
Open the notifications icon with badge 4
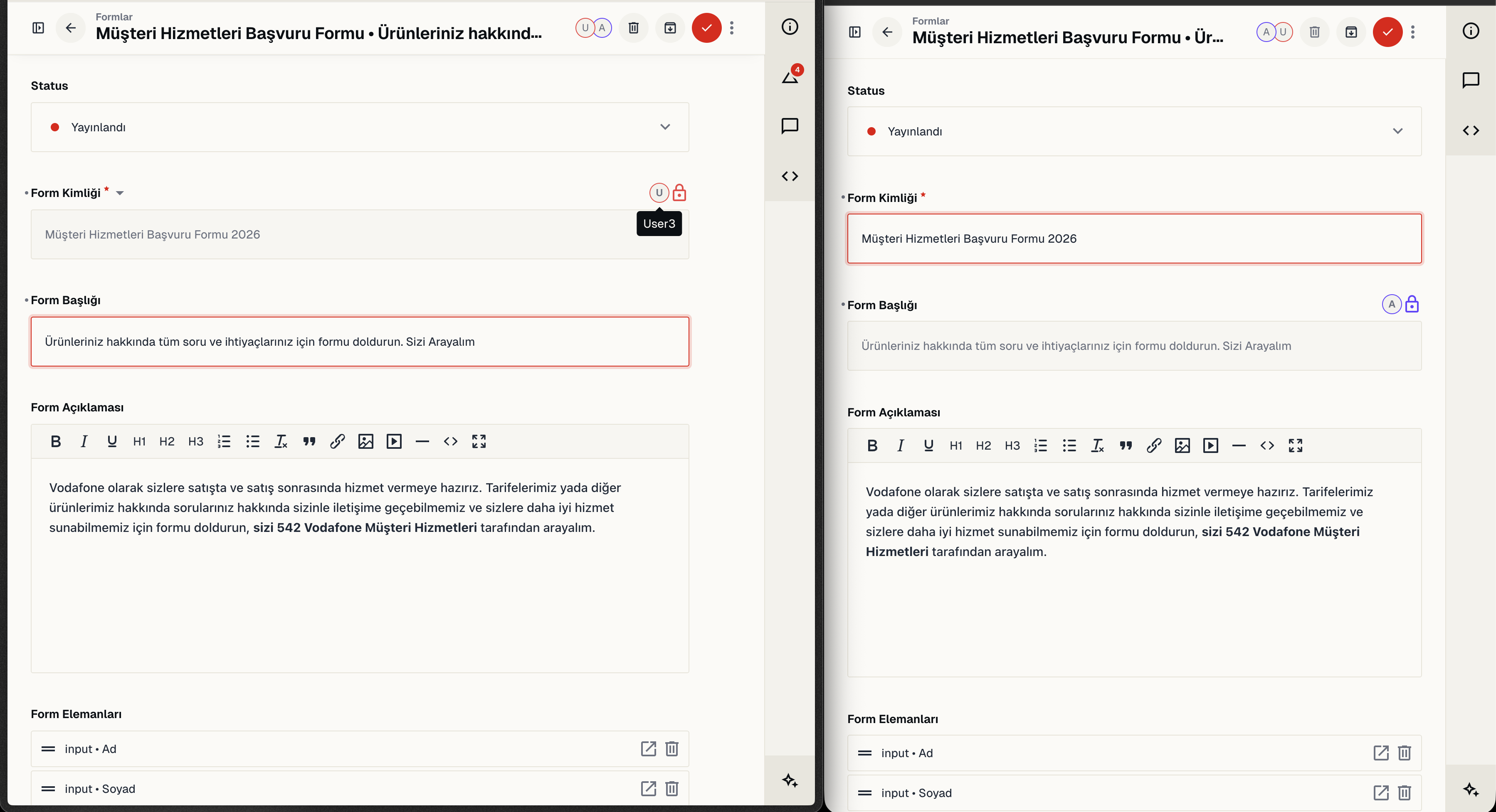790,76
